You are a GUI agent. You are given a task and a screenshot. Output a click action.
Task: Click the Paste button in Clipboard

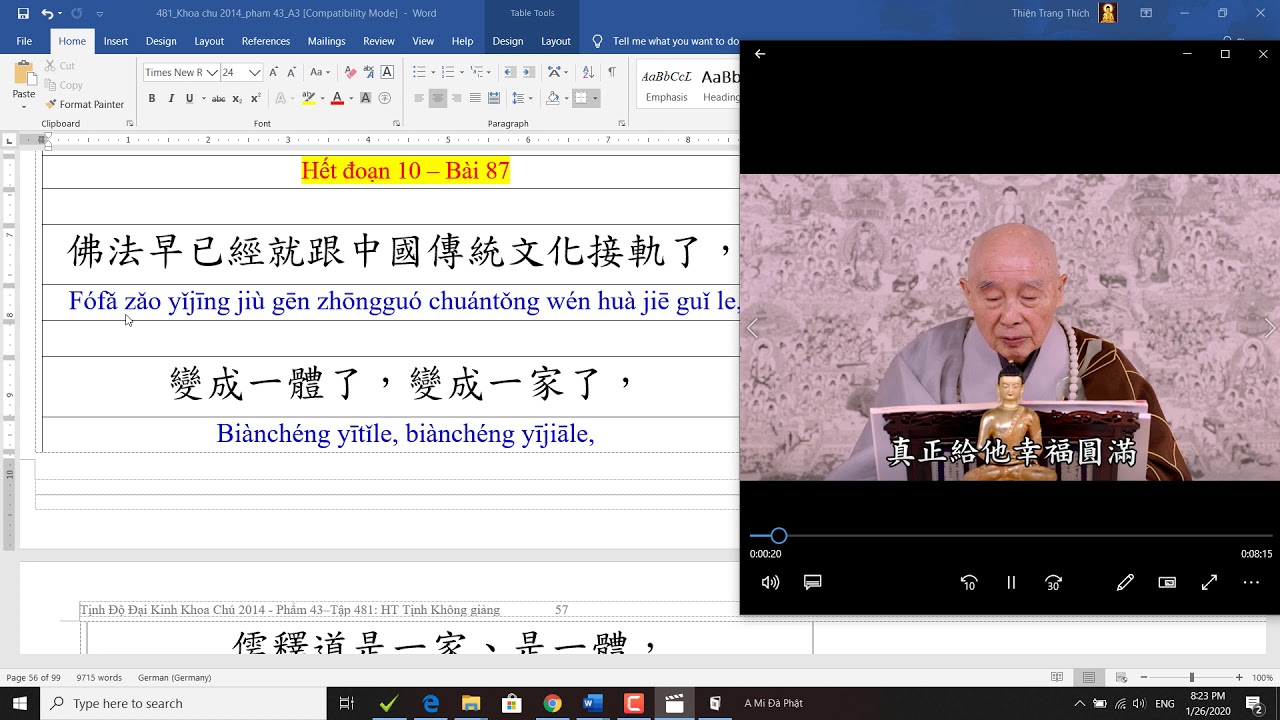point(23,85)
